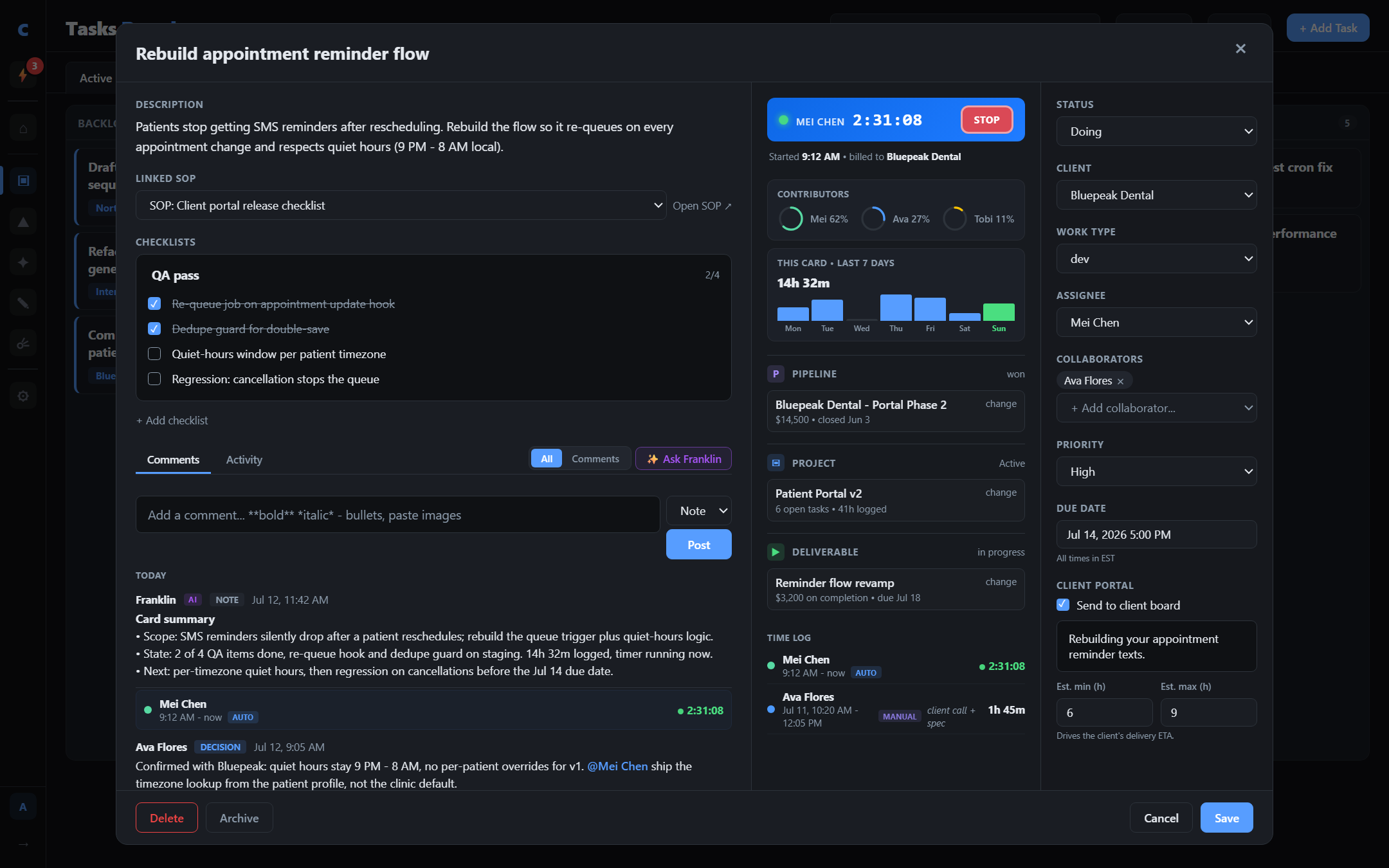Click the C app logo
This screenshot has height=868, width=1389.
(23, 30)
